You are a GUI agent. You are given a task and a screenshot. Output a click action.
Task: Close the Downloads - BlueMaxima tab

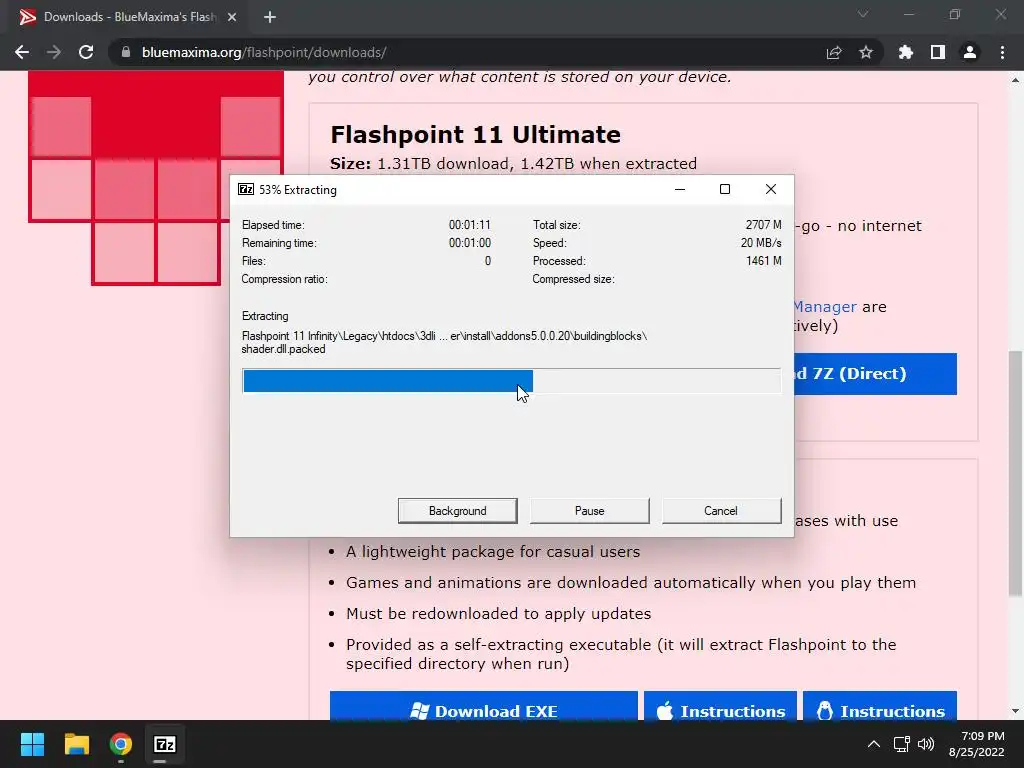point(232,17)
